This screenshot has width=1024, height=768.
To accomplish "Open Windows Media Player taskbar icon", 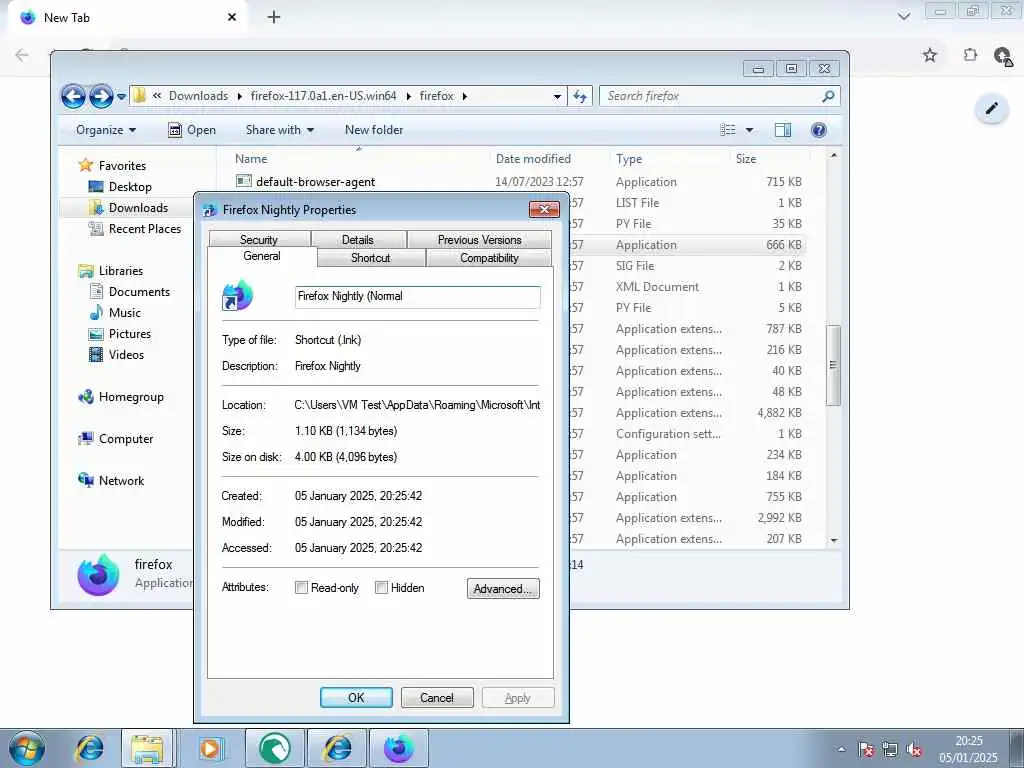I will click(210, 748).
